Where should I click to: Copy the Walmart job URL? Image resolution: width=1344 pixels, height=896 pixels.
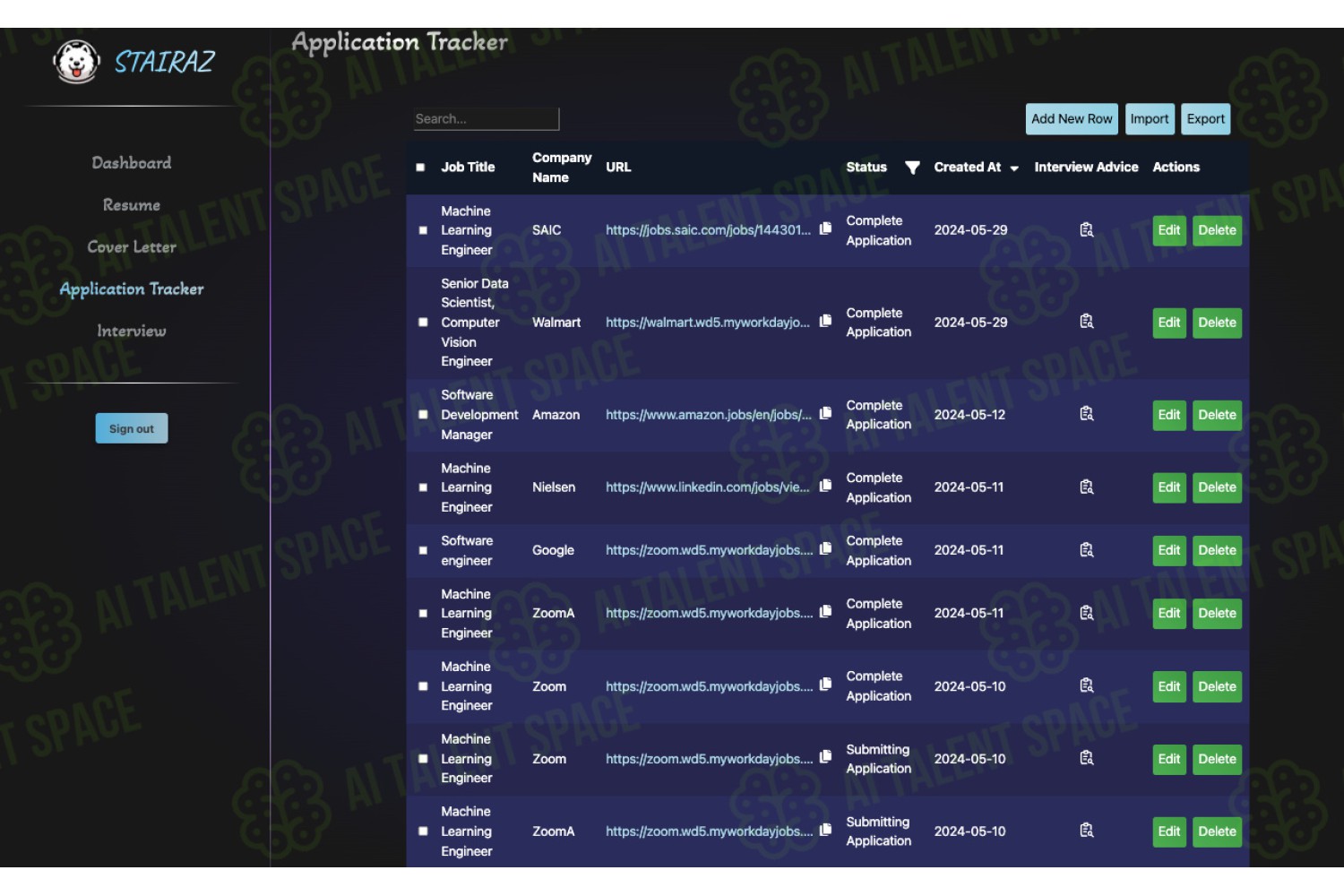(826, 321)
